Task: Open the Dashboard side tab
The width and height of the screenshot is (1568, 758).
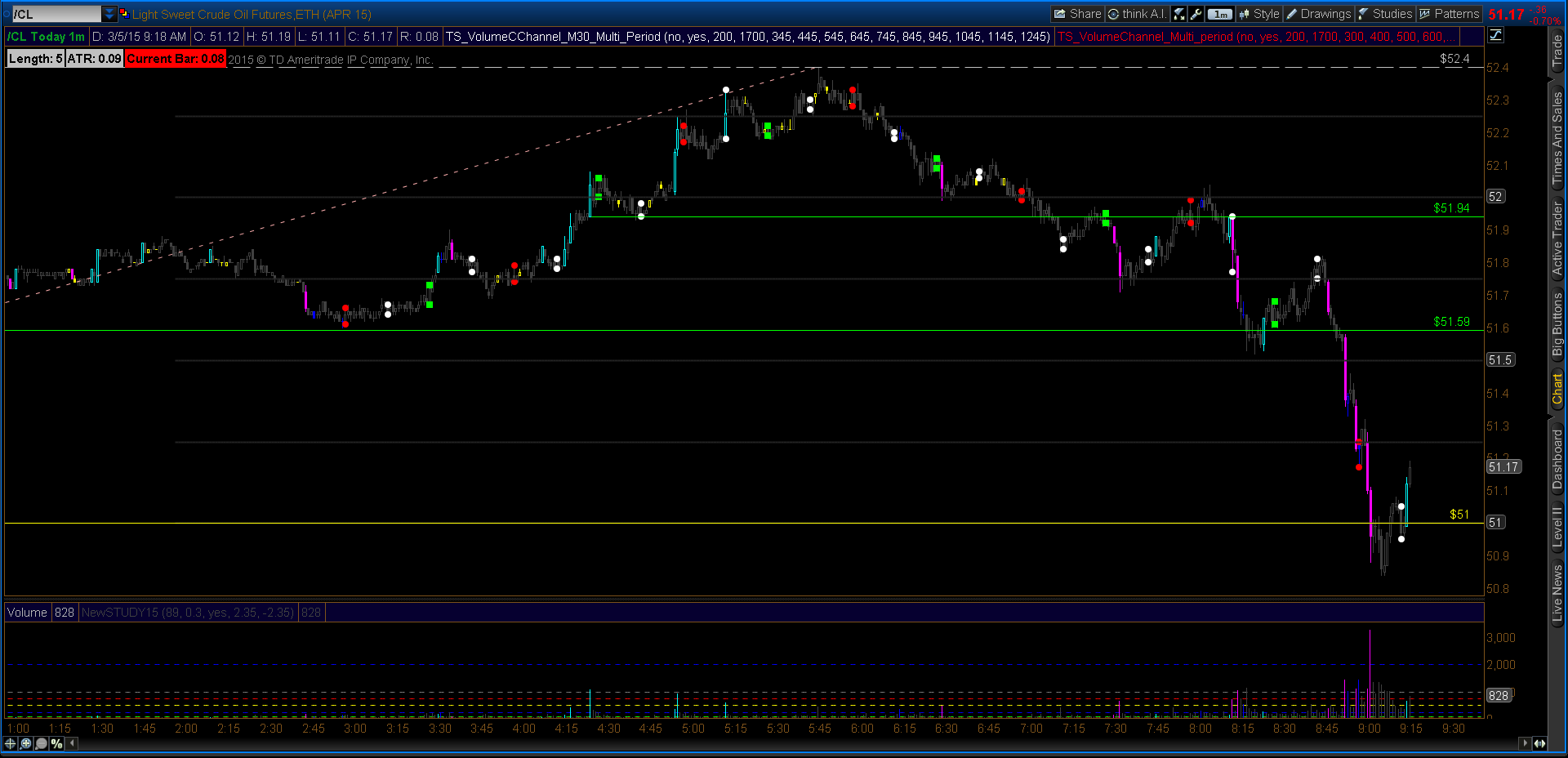Action: [x=1557, y=459]
